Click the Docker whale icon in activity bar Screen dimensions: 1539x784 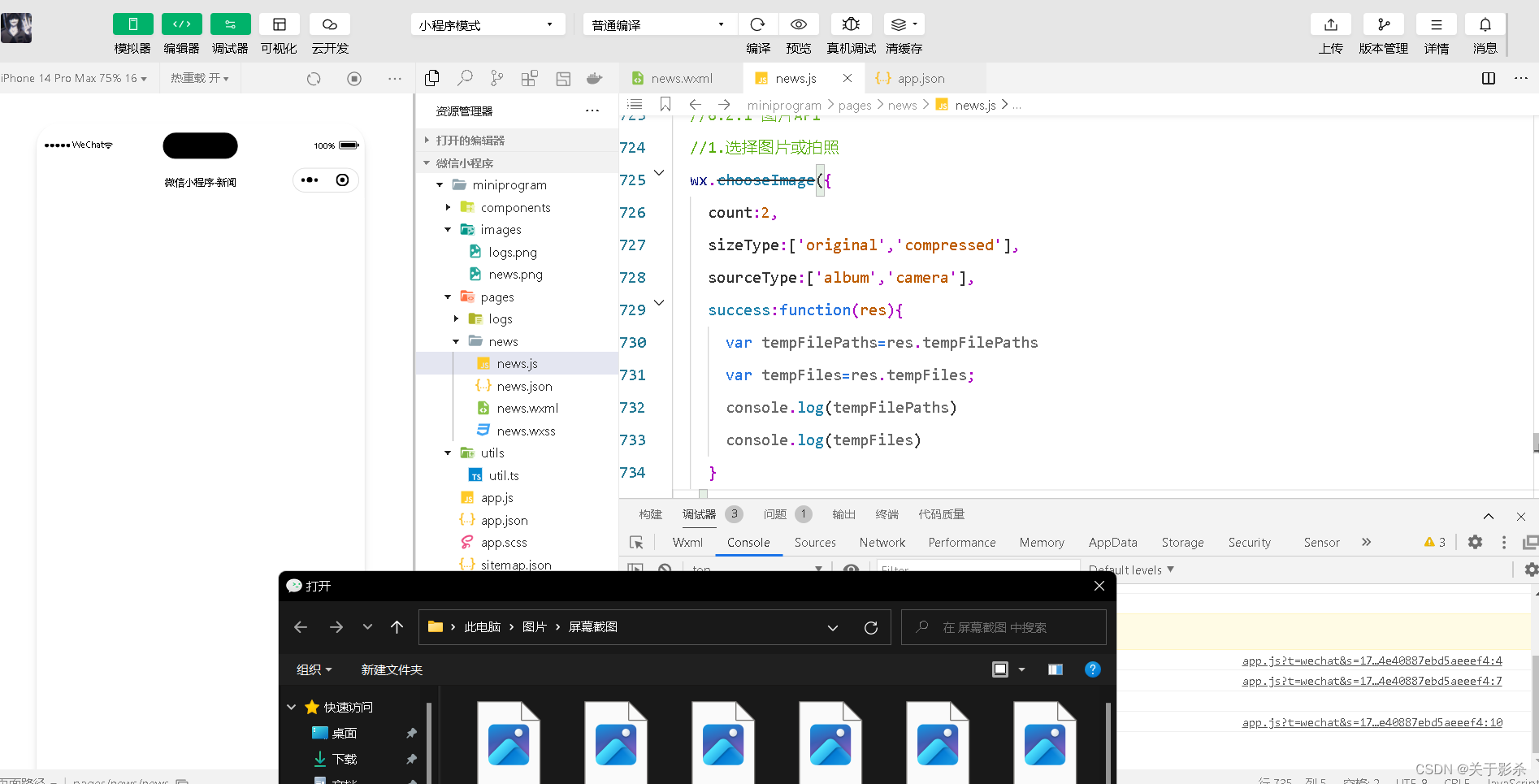click(x=595, y=78)
